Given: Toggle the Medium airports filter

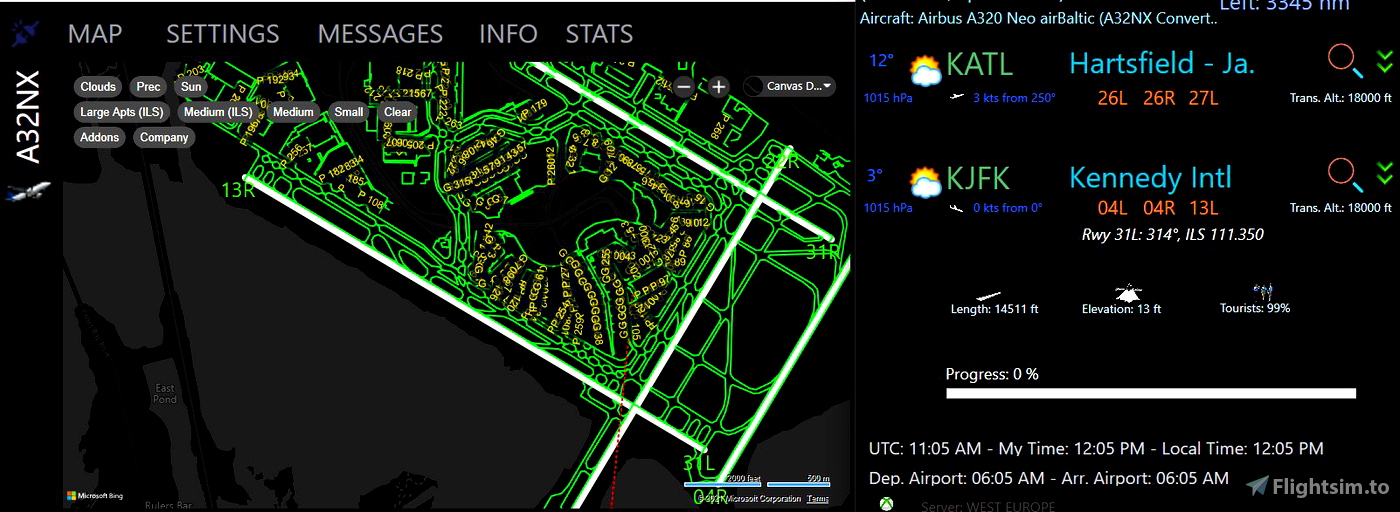Looking at the screenshot, I should [x=293, y=112].
